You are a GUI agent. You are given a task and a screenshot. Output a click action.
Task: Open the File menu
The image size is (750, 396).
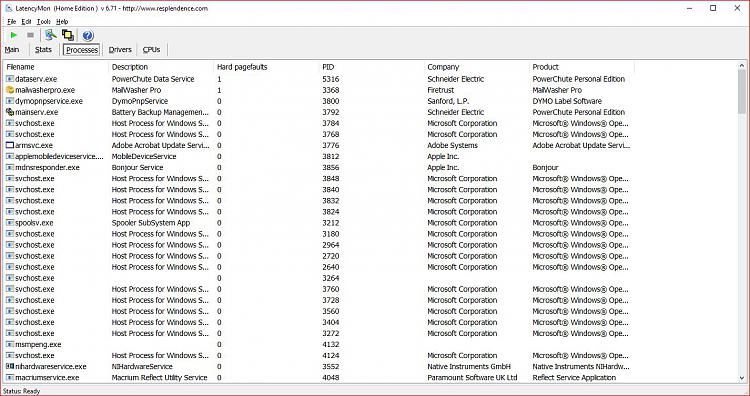pyautogui.click(x=11, y=22)
